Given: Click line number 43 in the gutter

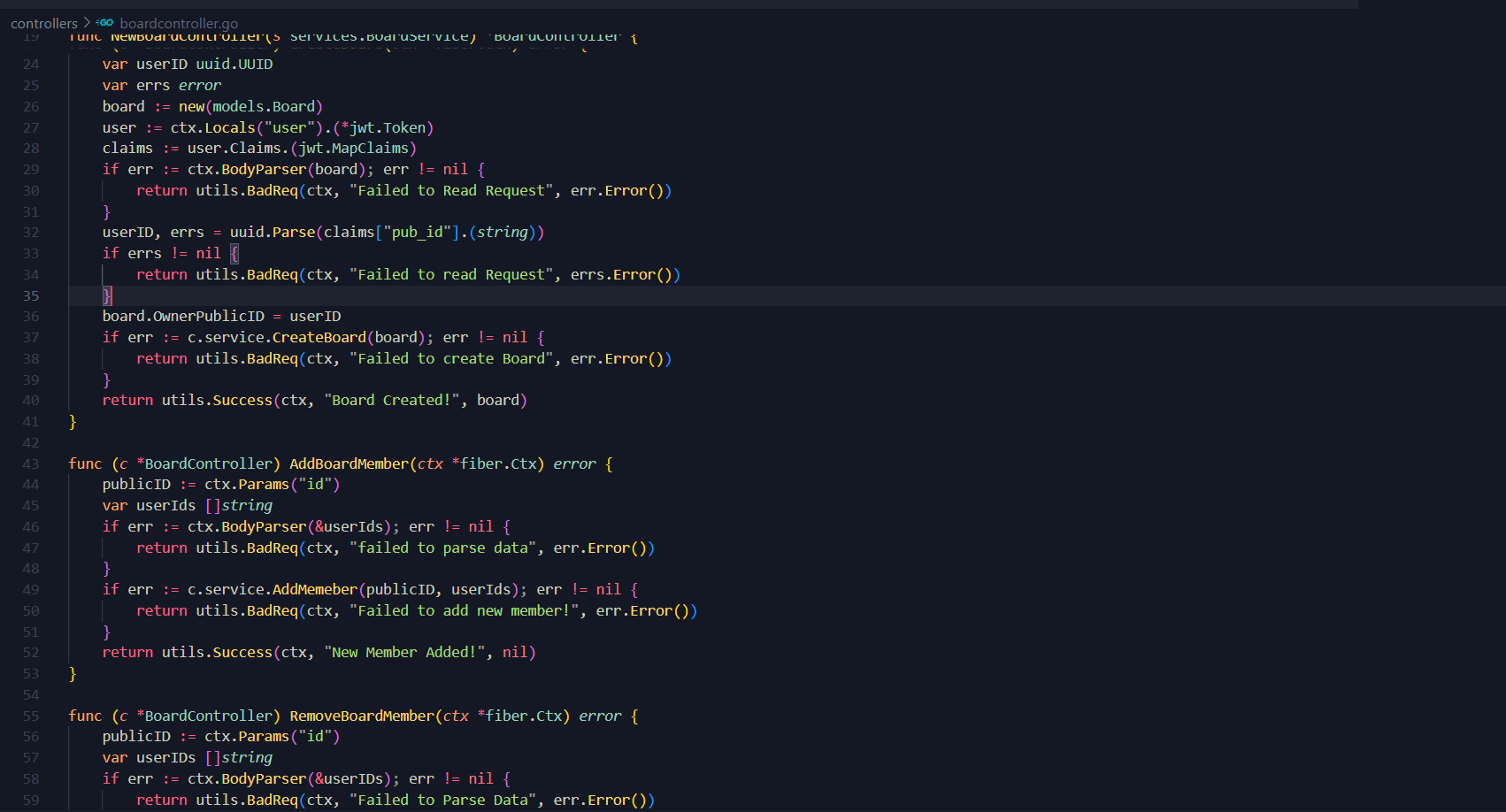Looking at the screenshot, I should 31,463.
